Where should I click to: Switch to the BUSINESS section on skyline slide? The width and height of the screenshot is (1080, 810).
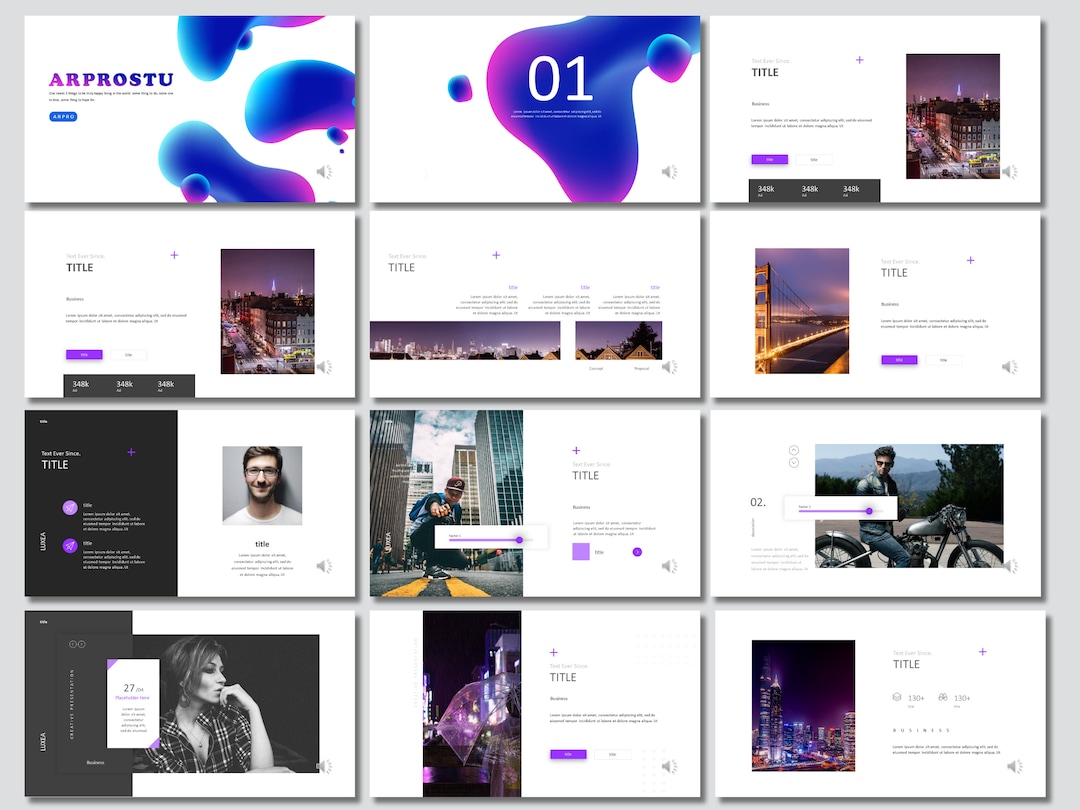[x=920, y=730]
